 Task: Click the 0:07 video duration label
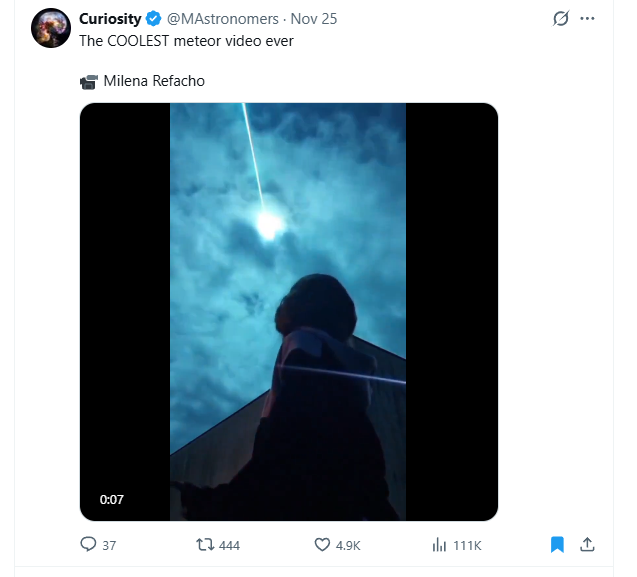pos(111,499)
